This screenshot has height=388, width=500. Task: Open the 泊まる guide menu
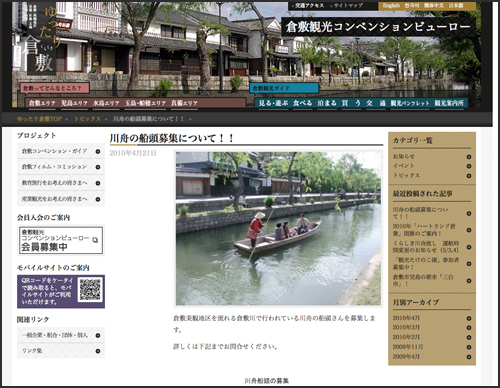(327, 103)
